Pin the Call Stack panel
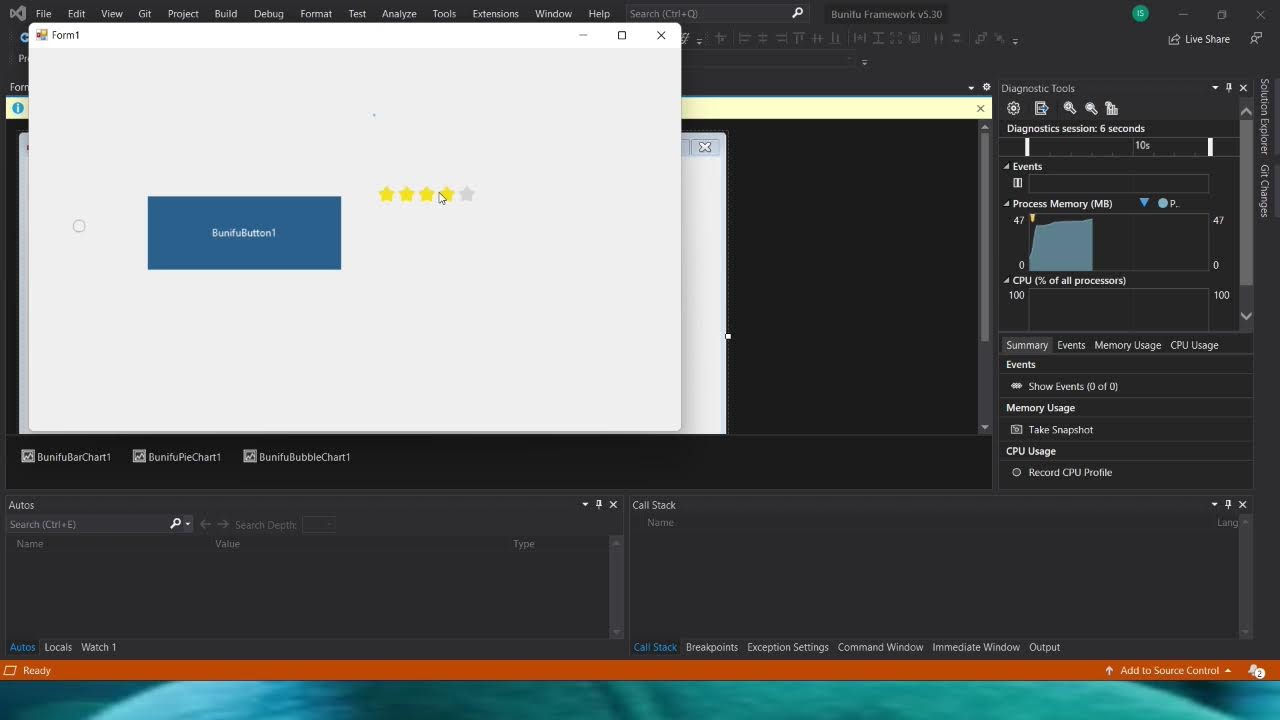This screenshot has height=720, width=1280. click(x=1228, y=504)
